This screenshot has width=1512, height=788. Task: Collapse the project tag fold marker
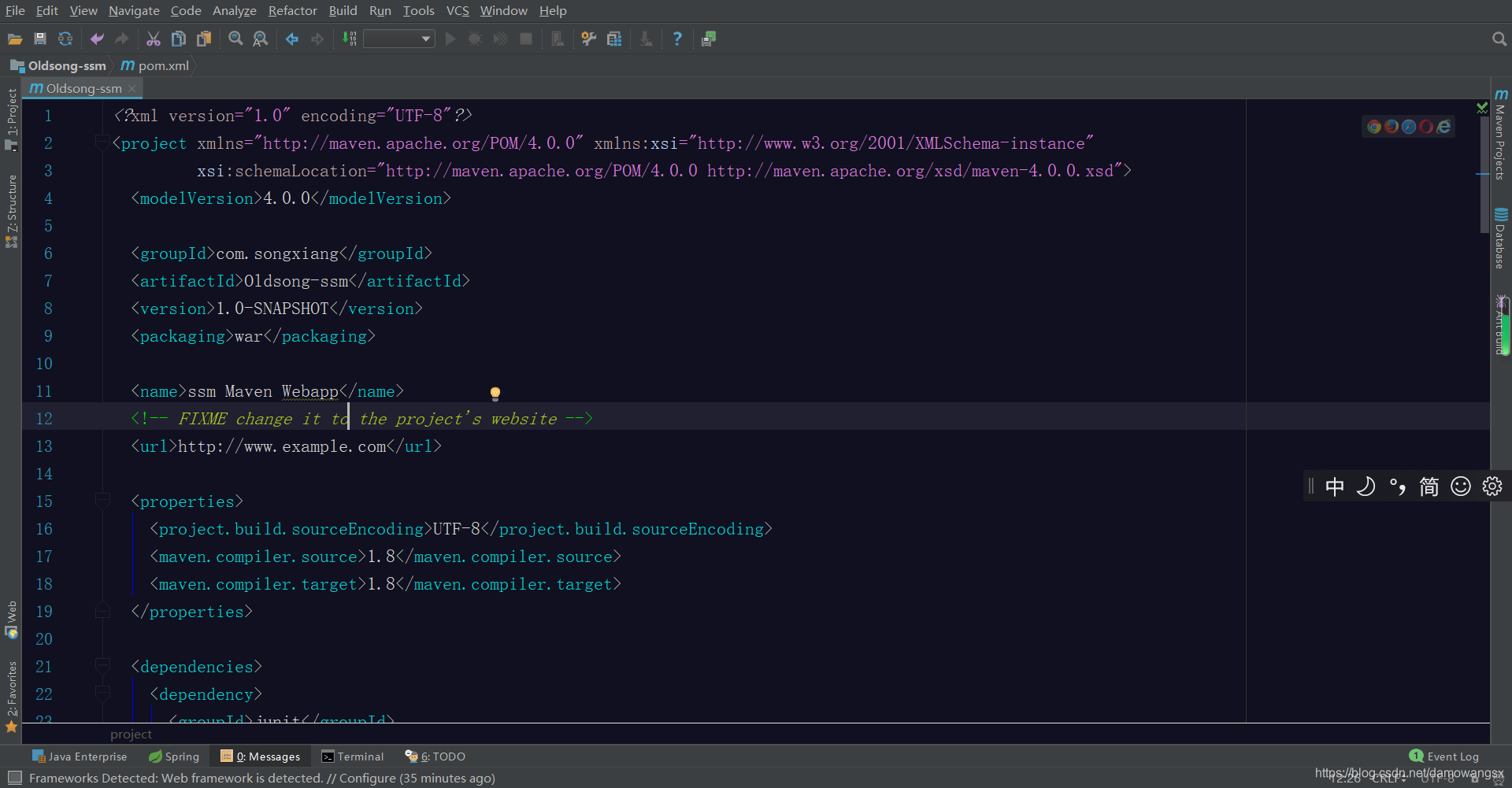tap(102, 142)
